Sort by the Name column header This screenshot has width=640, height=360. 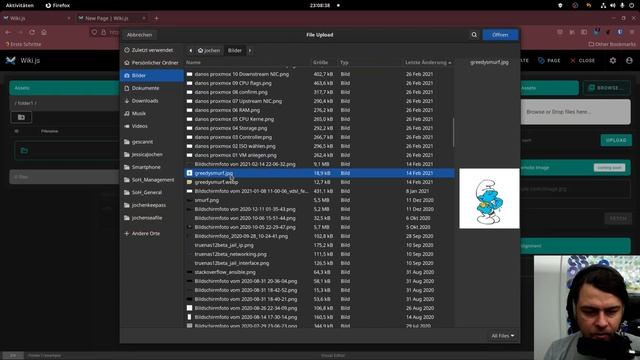click(193, 62)
